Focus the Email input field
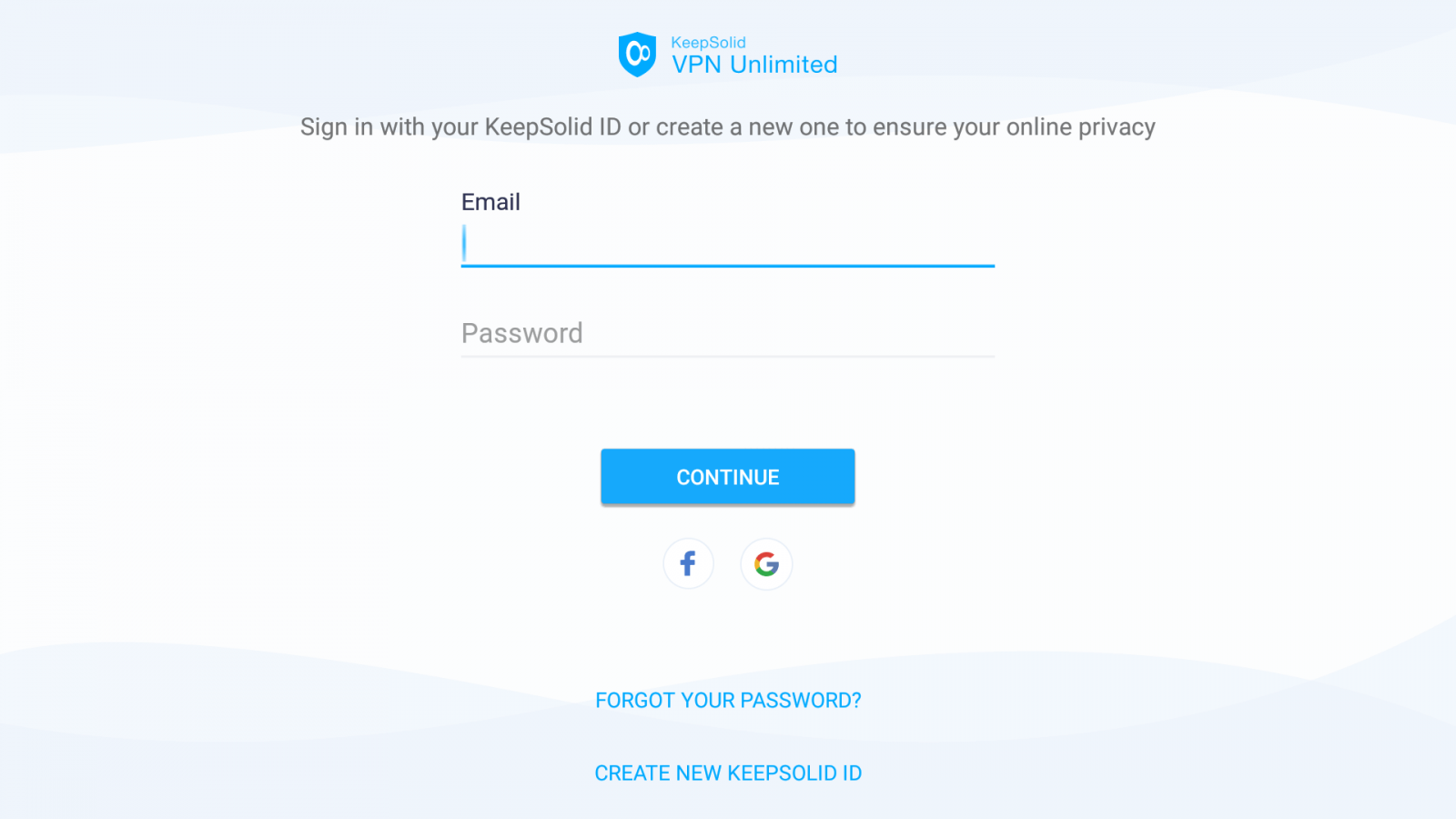The image size is (1456, 819). pyautogui.click(x=728, y=244)
